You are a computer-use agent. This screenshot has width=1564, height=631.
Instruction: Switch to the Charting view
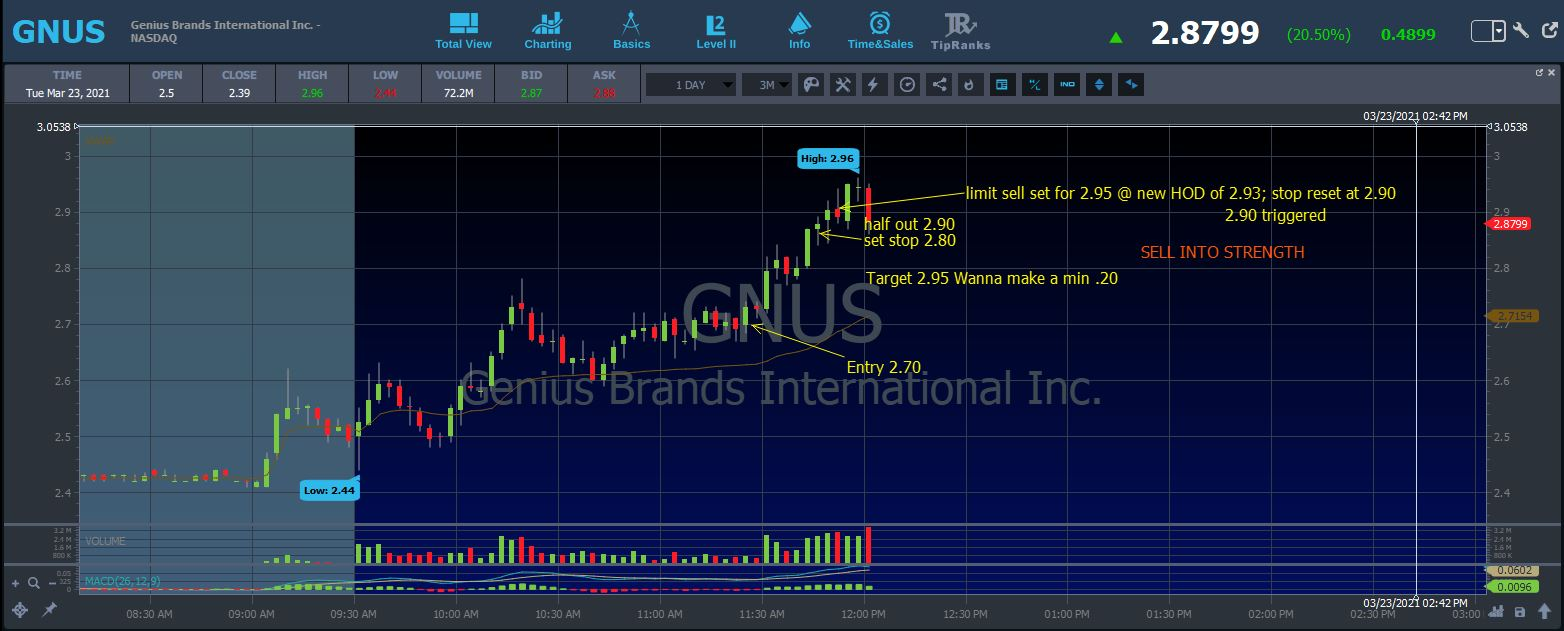(547, 31)
